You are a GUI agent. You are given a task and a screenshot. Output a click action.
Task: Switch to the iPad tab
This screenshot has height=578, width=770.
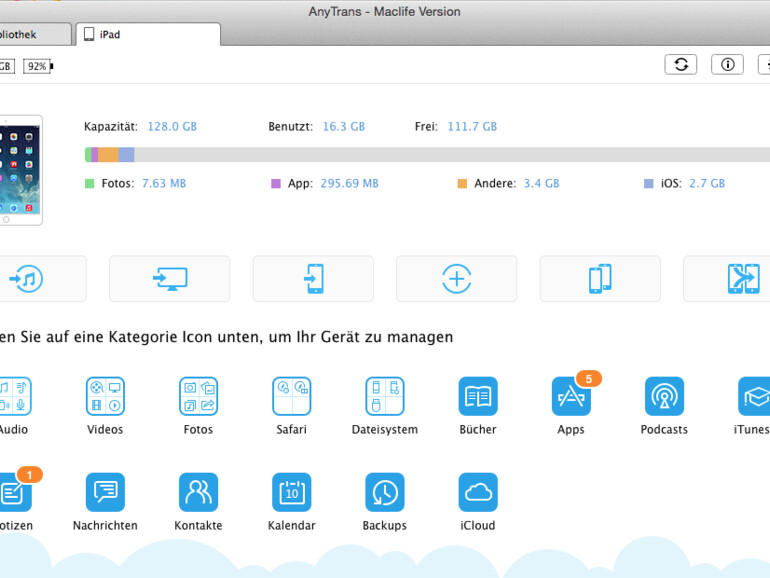click(147, 34)
